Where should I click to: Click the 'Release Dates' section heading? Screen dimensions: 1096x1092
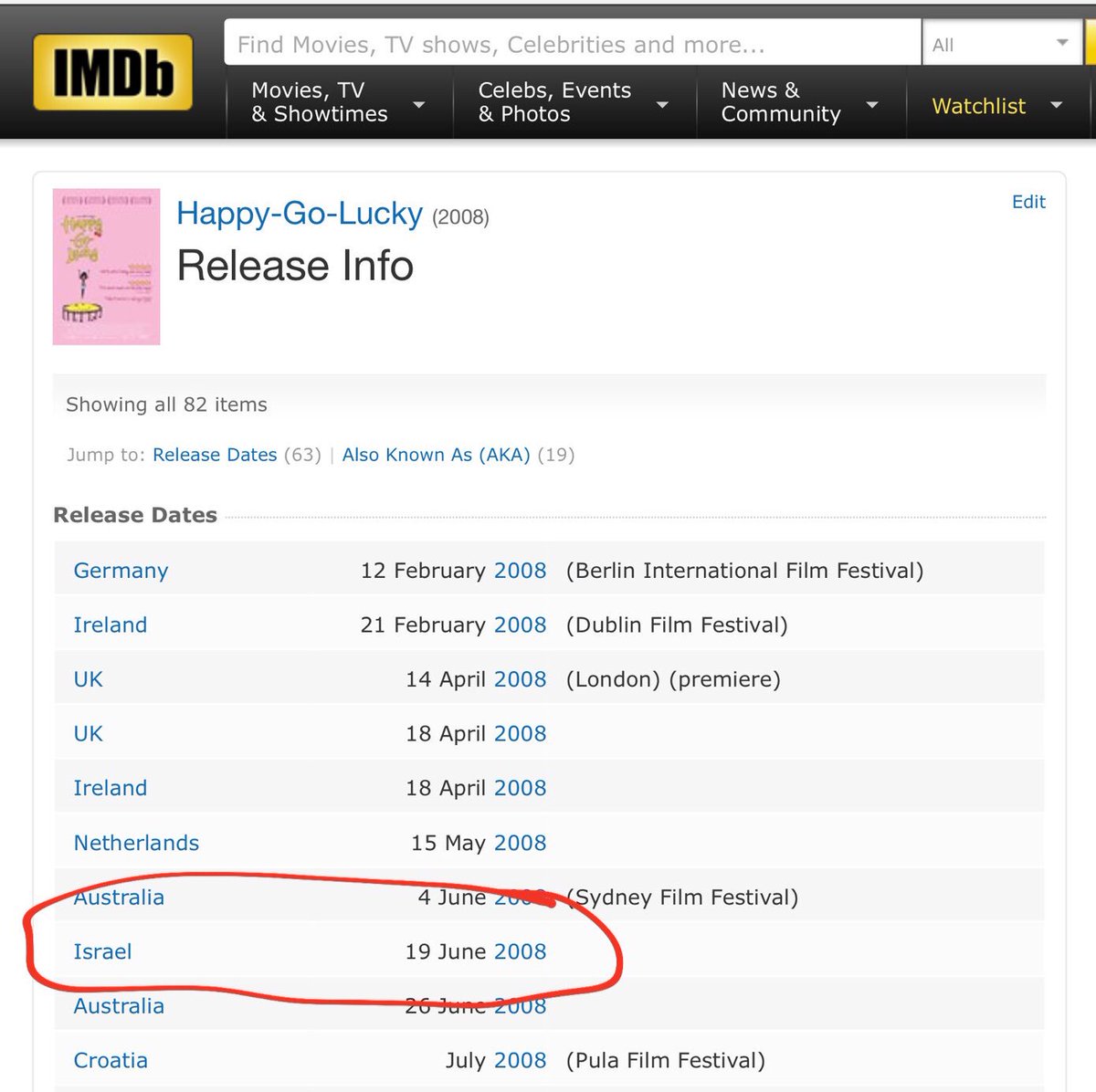(x=135, y=515)
